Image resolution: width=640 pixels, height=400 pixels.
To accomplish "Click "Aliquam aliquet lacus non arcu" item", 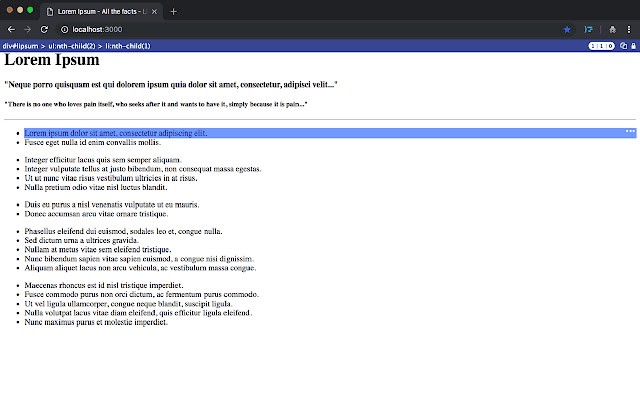I will point(140,268).
